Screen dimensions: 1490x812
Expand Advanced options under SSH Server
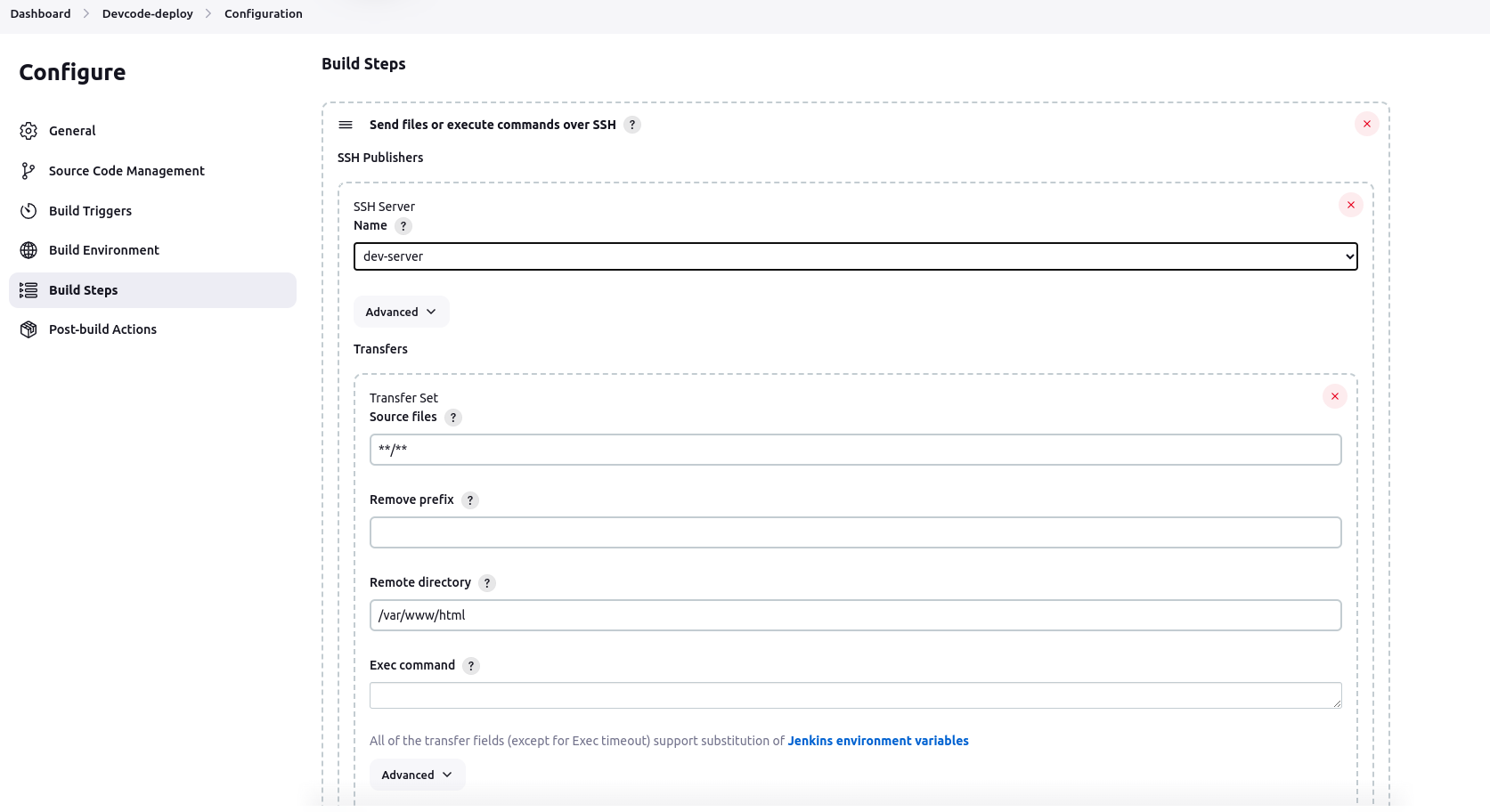pos(401,312)
